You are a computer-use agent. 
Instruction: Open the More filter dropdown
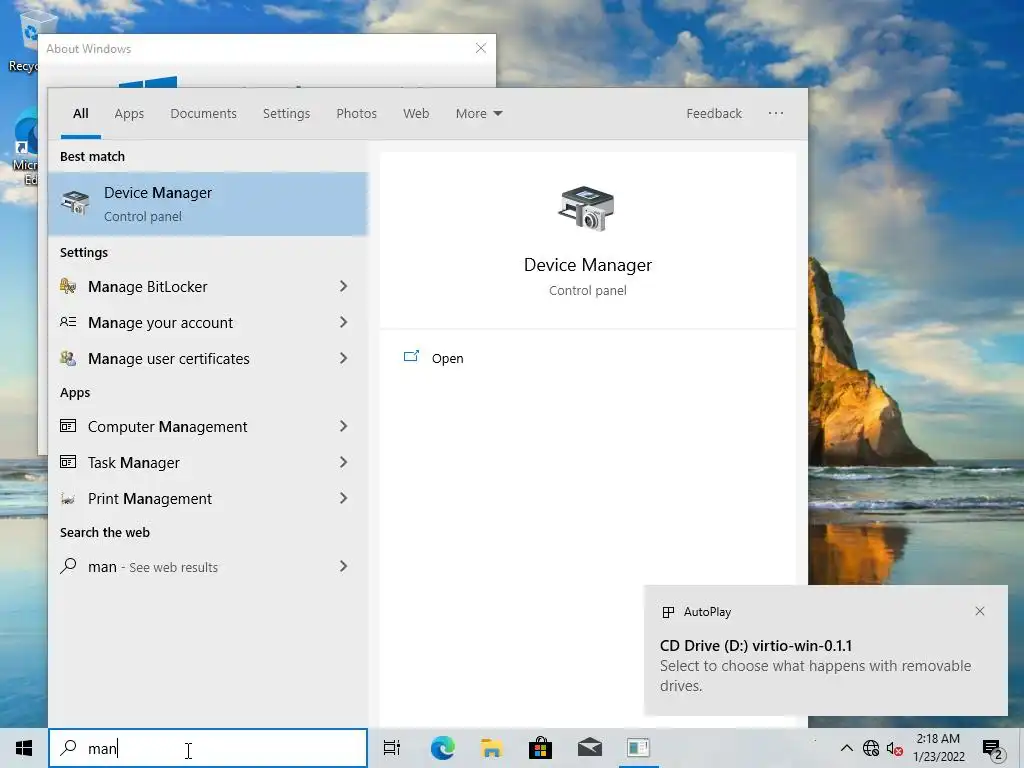tap(479, 114)
